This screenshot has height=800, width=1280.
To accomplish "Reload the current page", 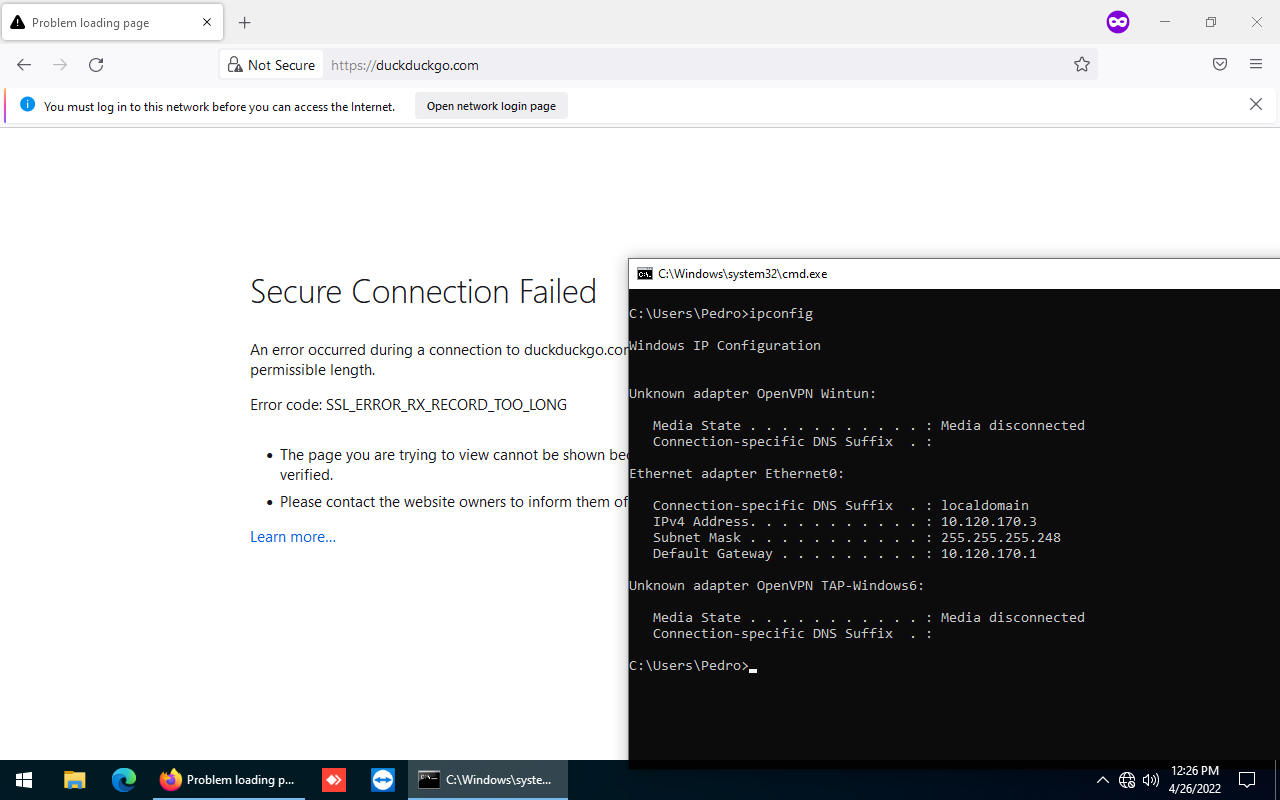I will pyautogui.click(x=95, y=64).
